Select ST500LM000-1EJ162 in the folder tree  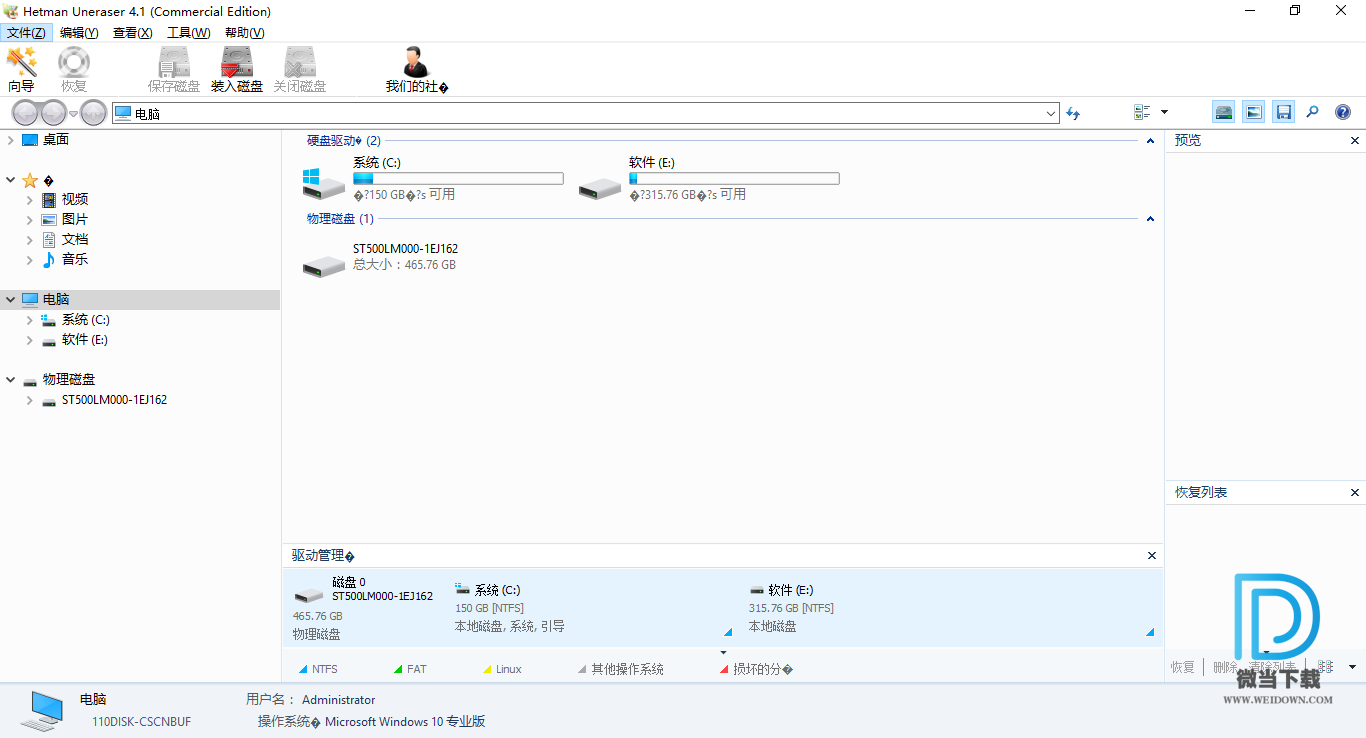pyautogui.click(x=114, y=400)
